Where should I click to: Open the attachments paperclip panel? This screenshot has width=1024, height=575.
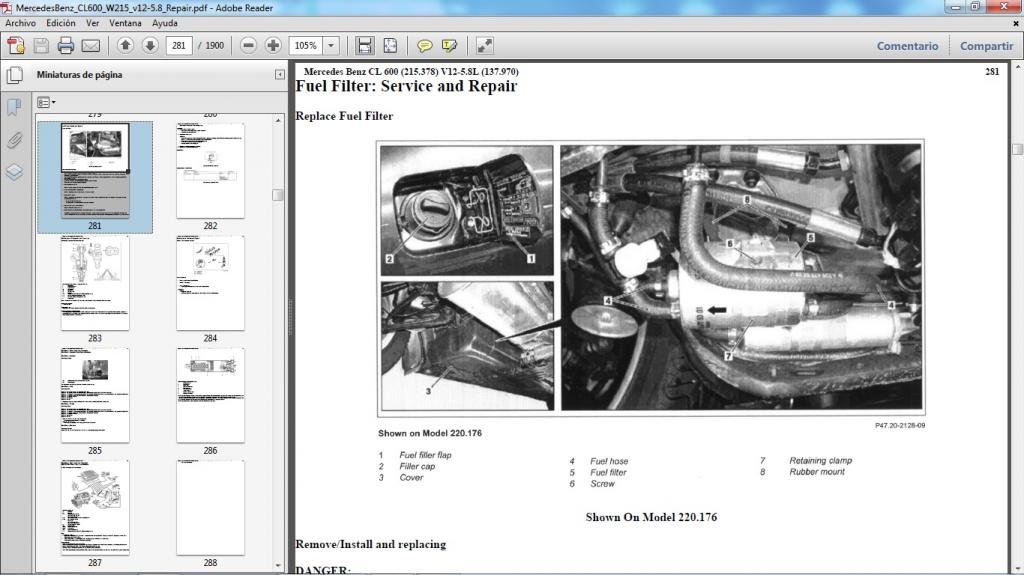coord(14,139)
